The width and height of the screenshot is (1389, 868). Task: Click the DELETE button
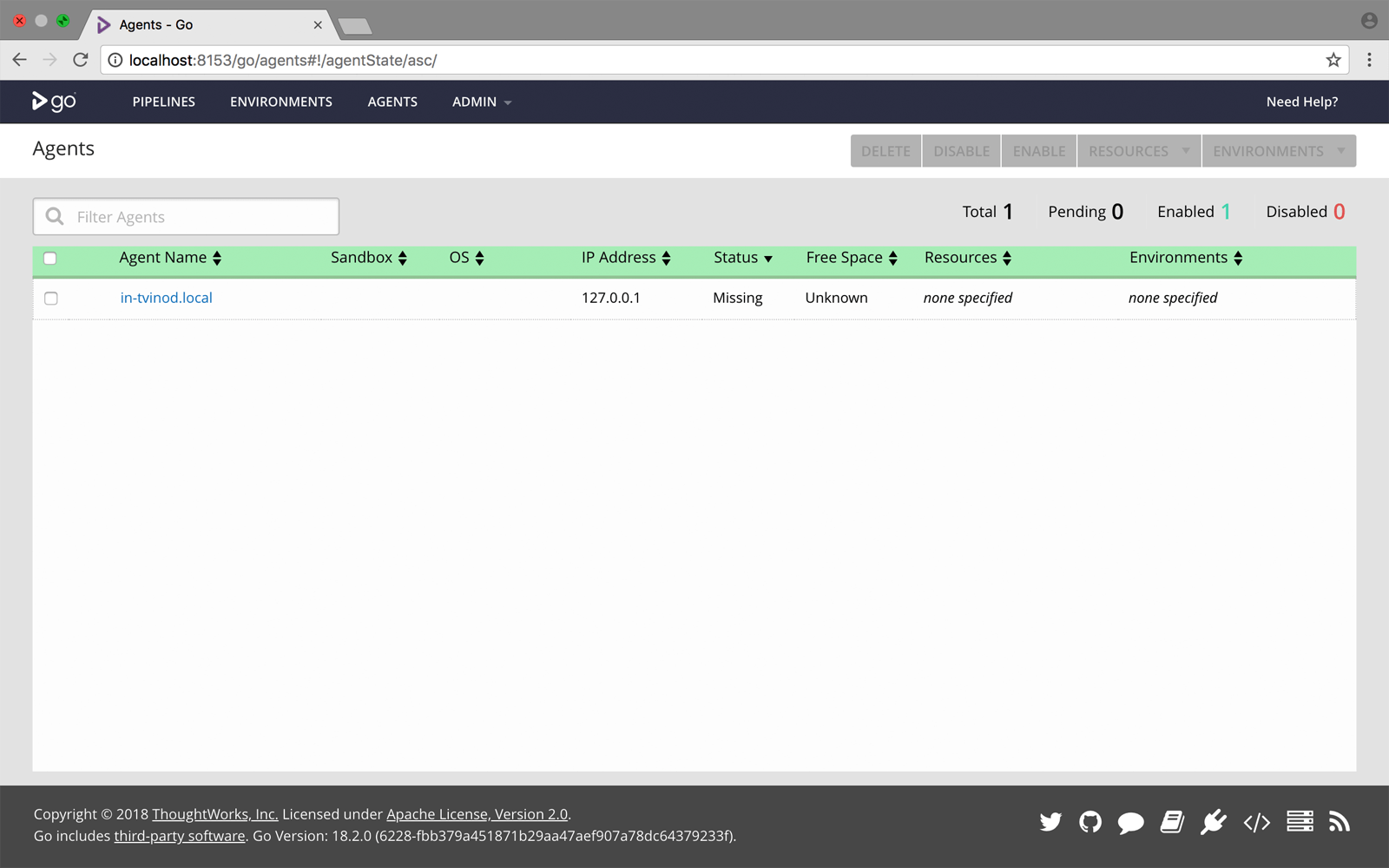coord(885,151)
